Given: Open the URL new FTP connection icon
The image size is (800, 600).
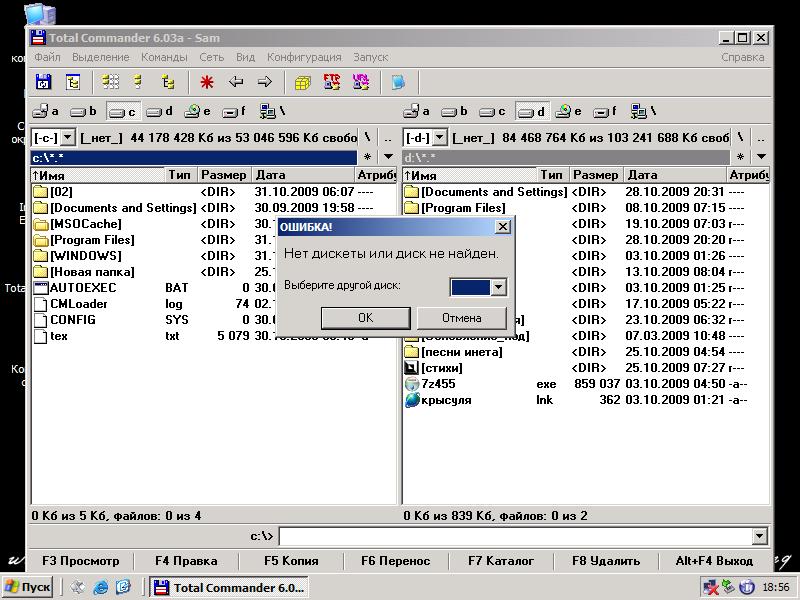Looking at the screenshot, I should pyautogui.click(x=361, y=82).
